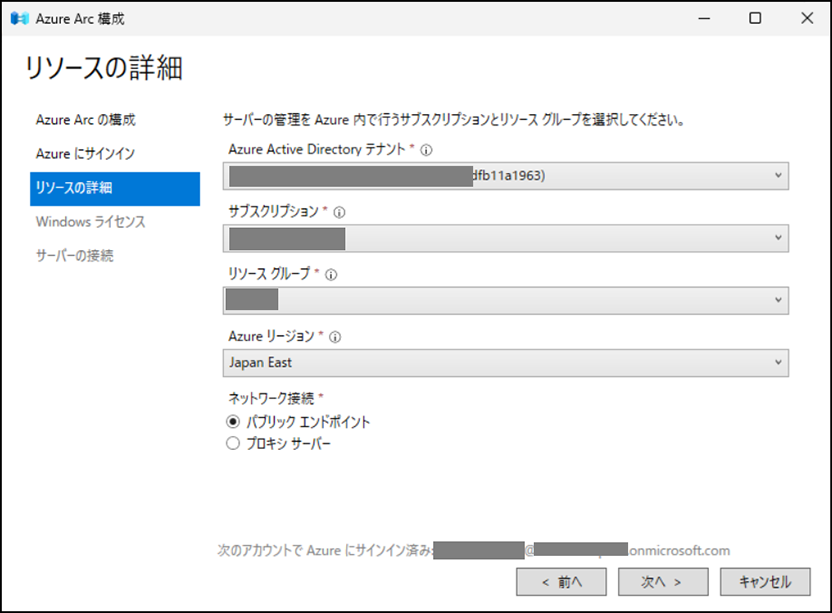The width and height of the screenshot is (832, 613).
Task: Click the Azure Arc app icon in title bar
Action: [20, 19]
